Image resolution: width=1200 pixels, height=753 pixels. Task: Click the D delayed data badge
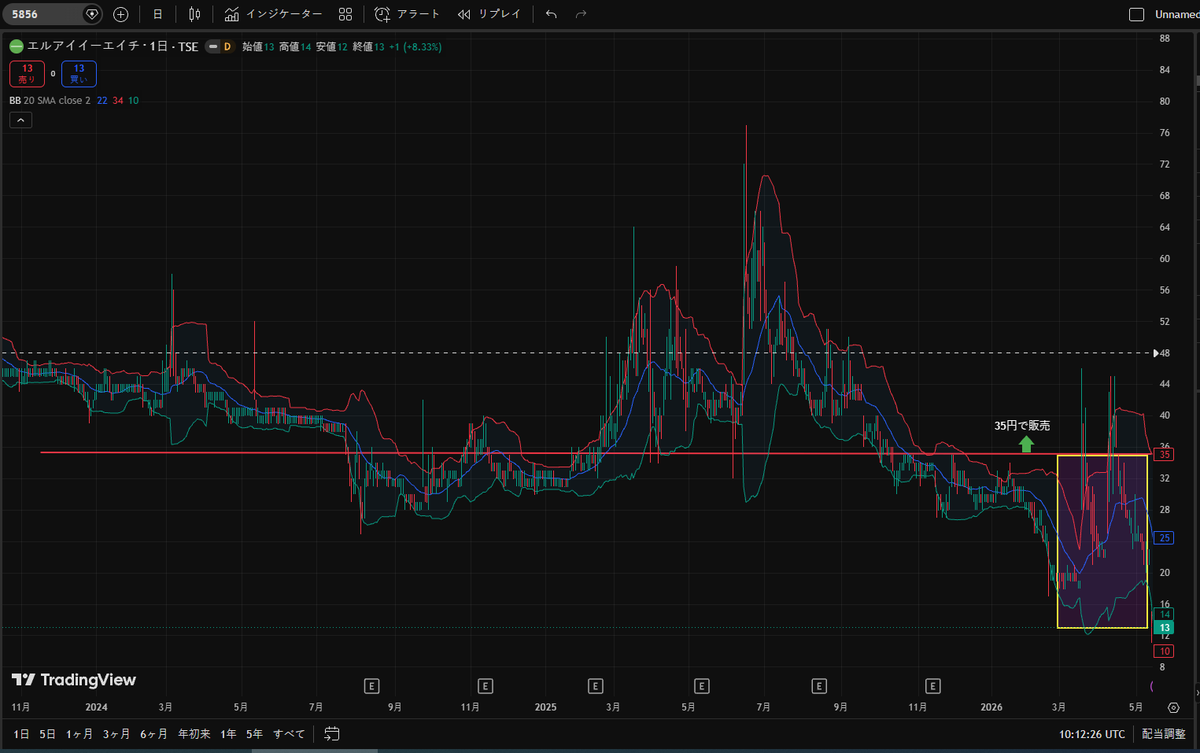click(x=227, y=46)
